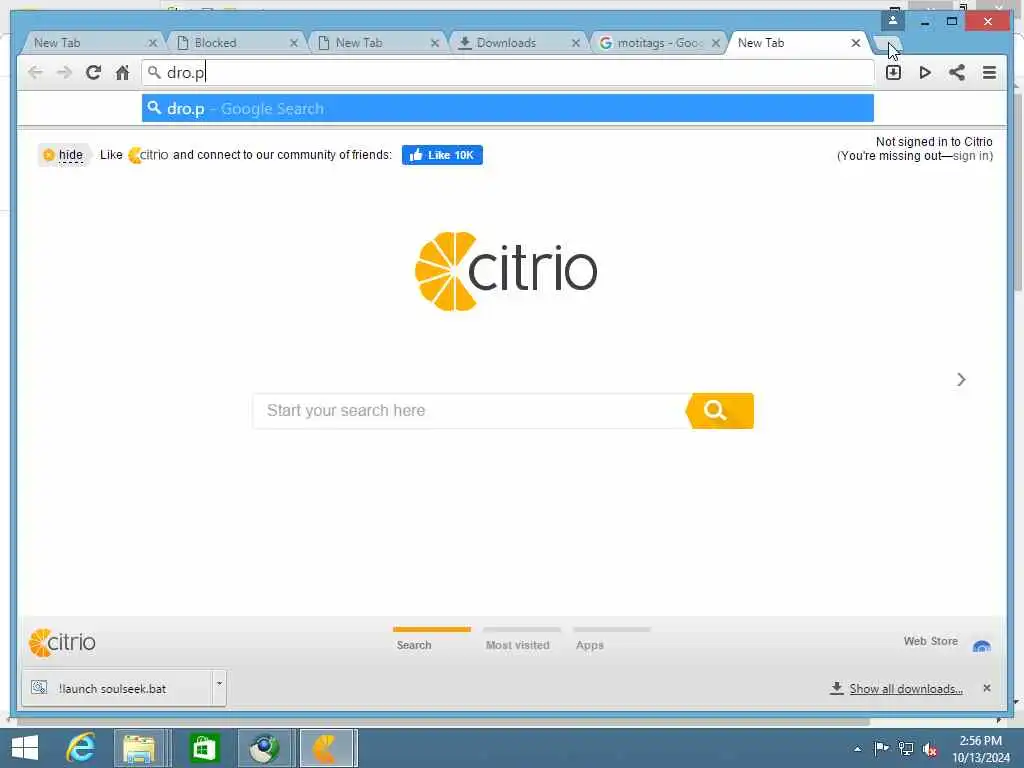
Task: Switch to the Blocked tab
Action: (236, 43)
